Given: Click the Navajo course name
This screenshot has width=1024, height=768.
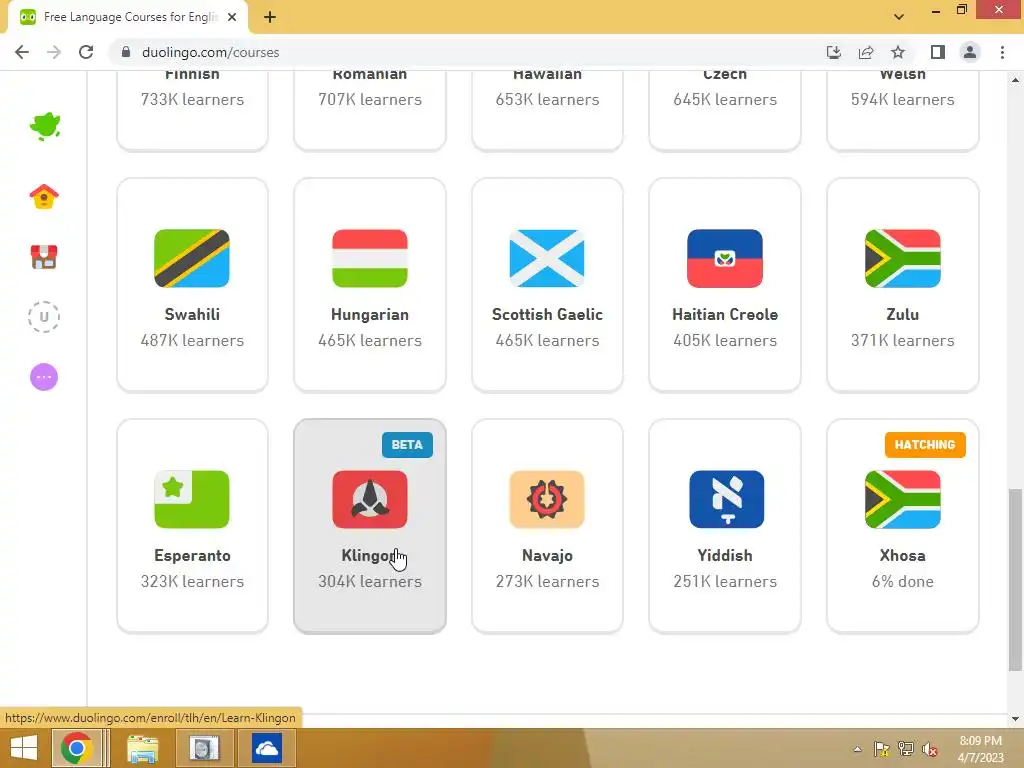Looking at the screenshot, I should [547, 555].
